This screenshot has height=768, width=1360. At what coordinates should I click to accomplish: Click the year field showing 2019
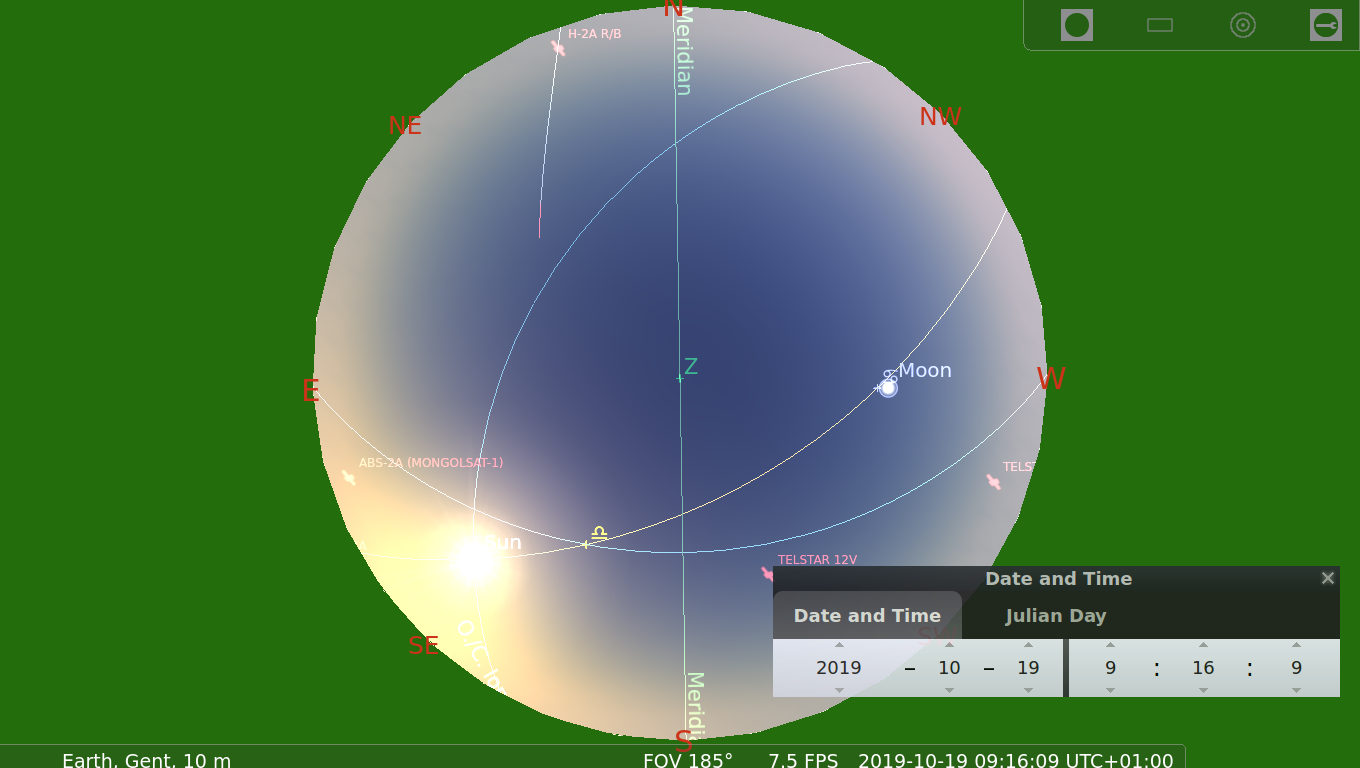pyautogui.click(x=839, y=668)
